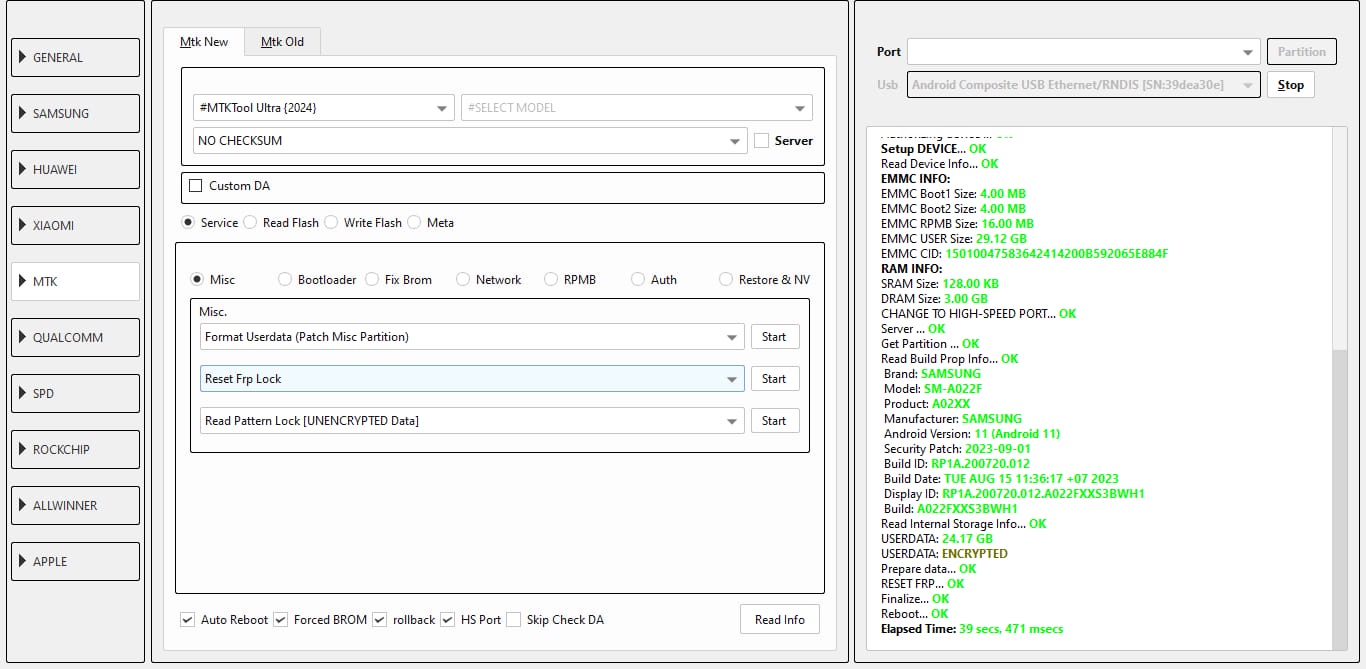Switch to the Mtk Old tab
The width and height of the screenshot is (1366, 669).
(282, 42)
